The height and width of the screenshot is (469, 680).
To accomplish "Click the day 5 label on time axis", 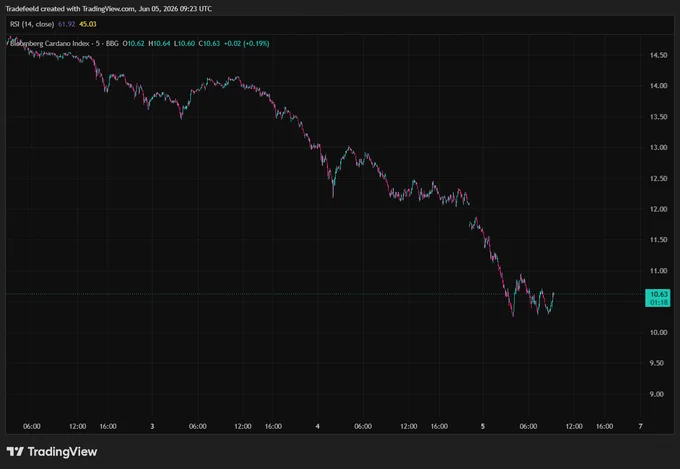I will [x=483, y=426].
